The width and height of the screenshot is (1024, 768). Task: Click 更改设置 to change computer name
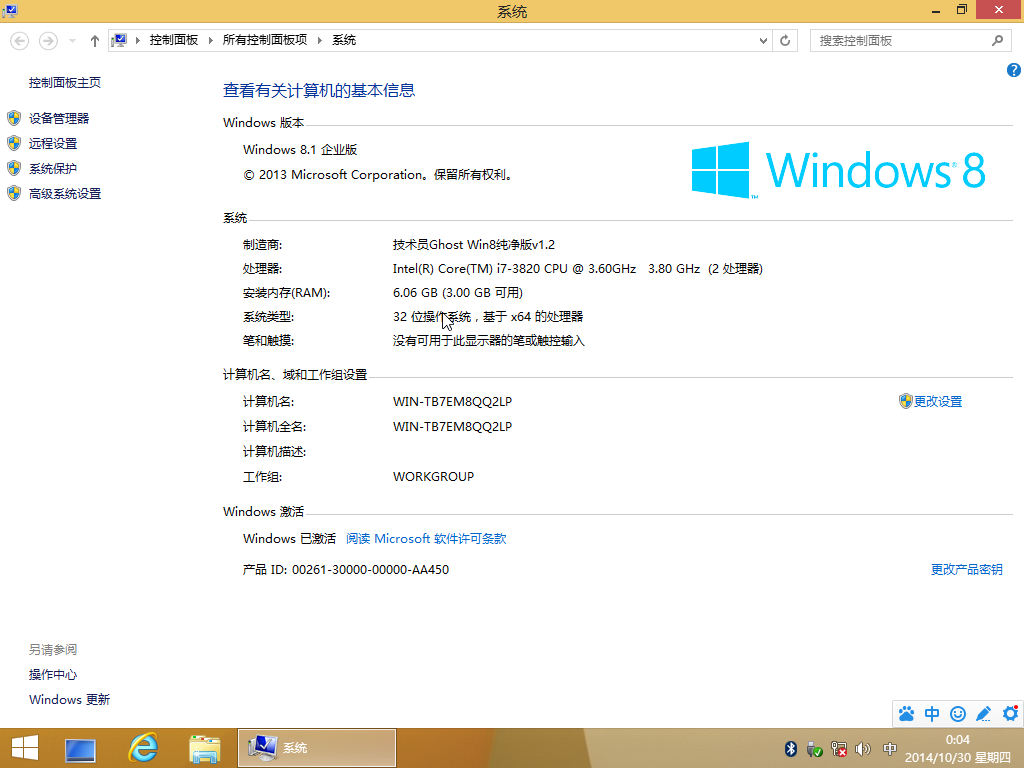click(x=938, y=402)
